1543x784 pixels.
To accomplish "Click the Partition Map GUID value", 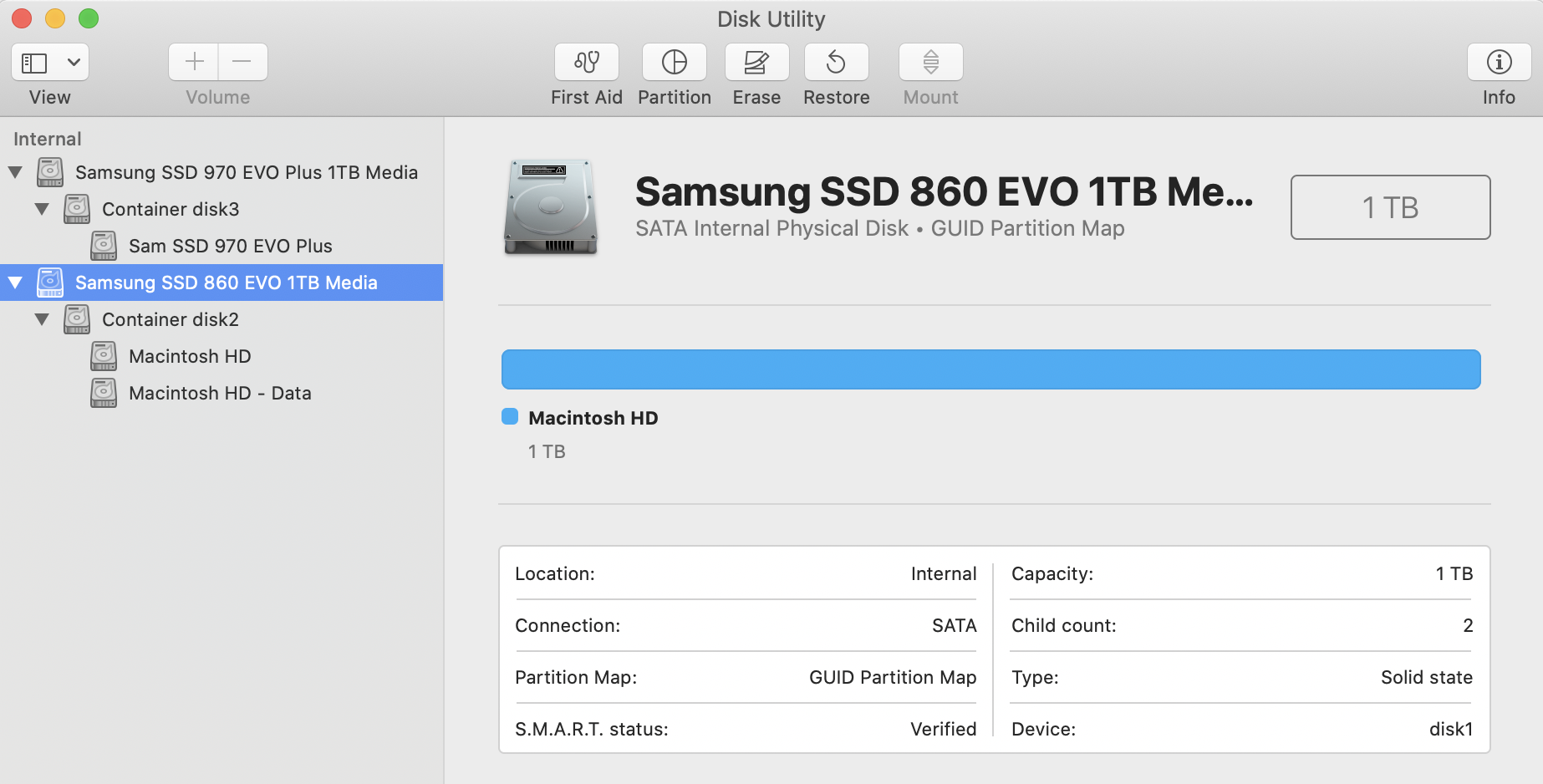I will coord(893,677).
